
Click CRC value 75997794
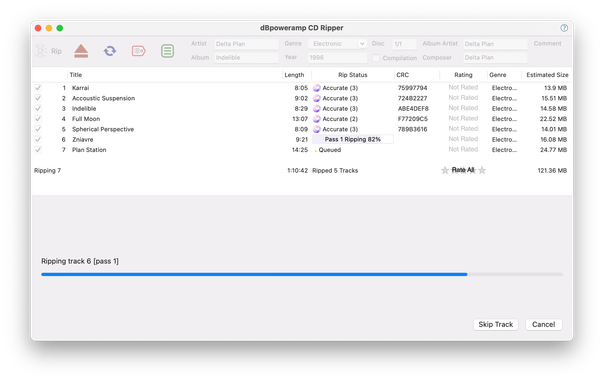click(412, 88)
